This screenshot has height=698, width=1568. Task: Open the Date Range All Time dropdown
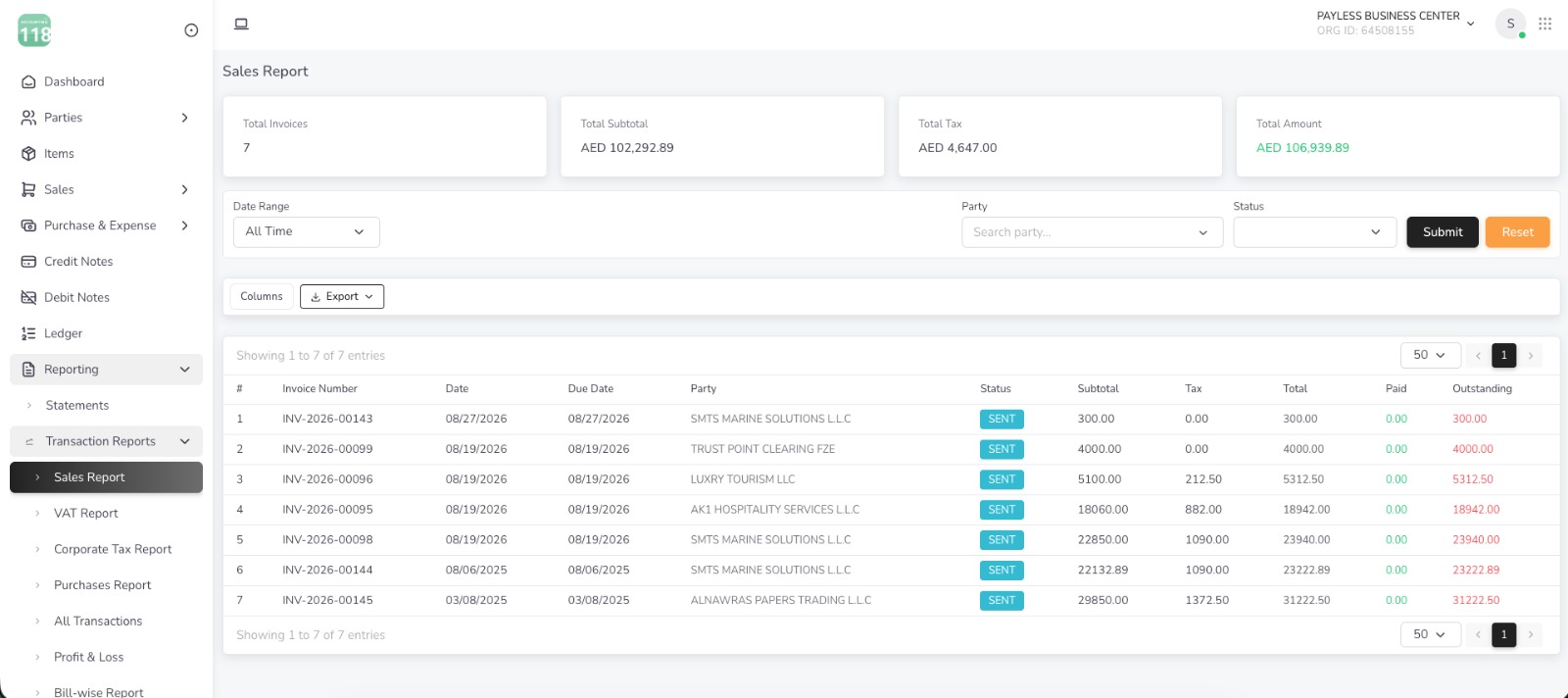point(306,232)
